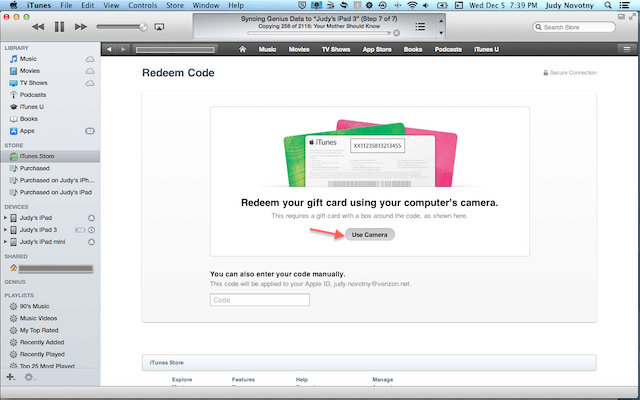640x400 pixels.
Task: Go forward in the store navigation
Action: [x=123, y=49]
